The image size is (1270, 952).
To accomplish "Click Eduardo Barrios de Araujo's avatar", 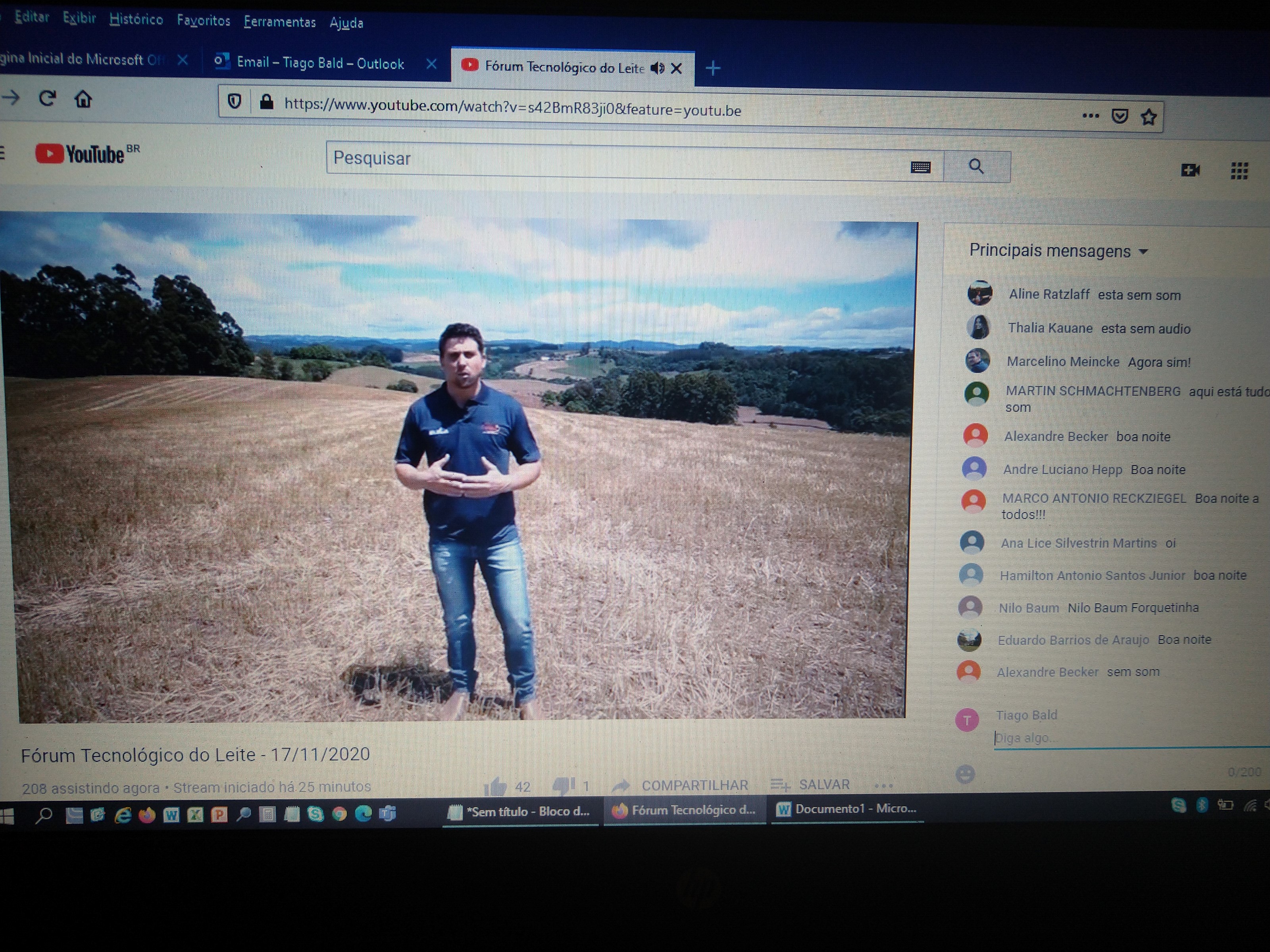I will tap(969, 640).
